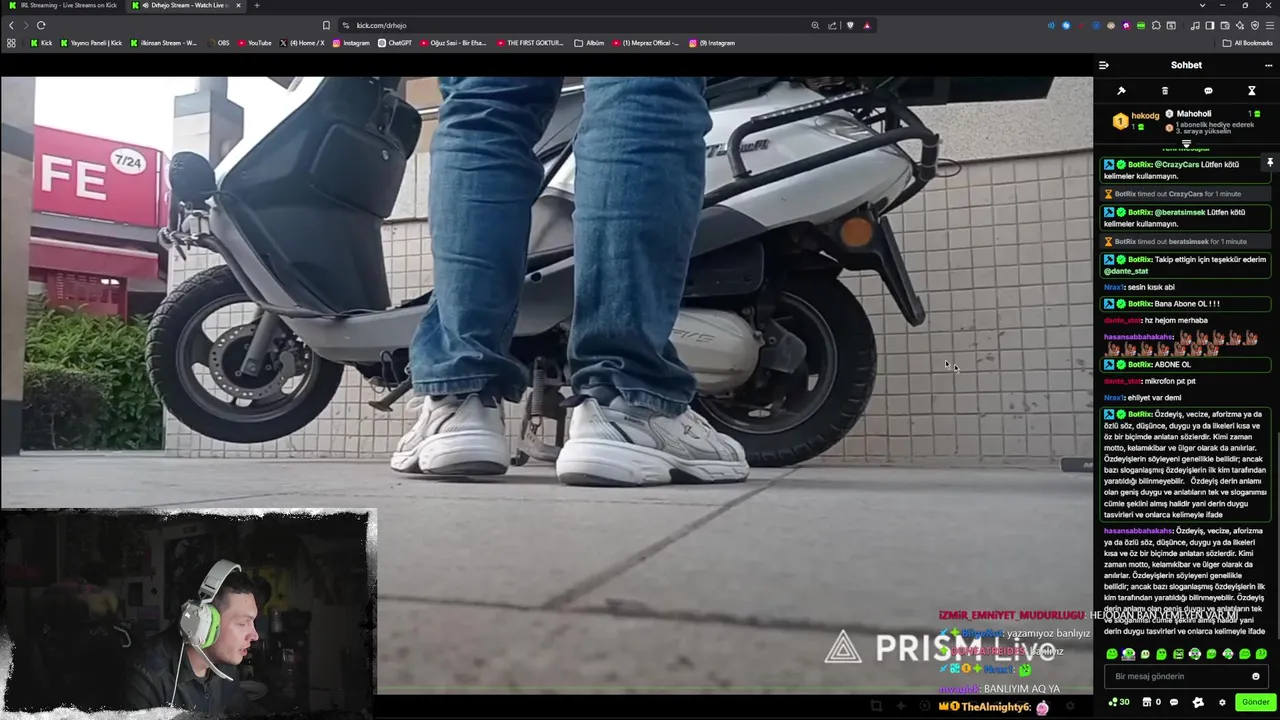Open the zoom magnifier in address bar
Image resolution: width=1280 pixels, height=720 pixels.
815,25
